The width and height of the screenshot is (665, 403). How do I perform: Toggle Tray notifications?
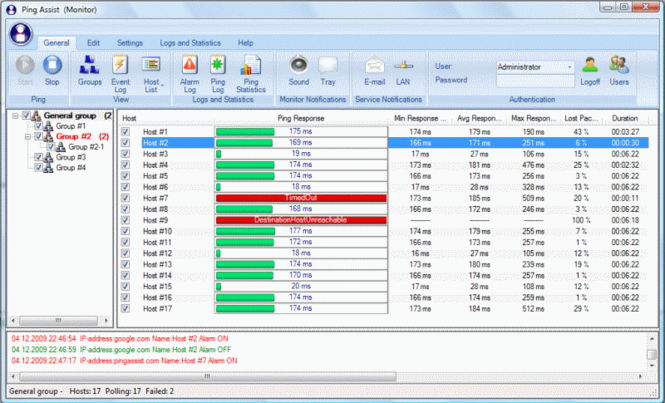click(328, 65)
